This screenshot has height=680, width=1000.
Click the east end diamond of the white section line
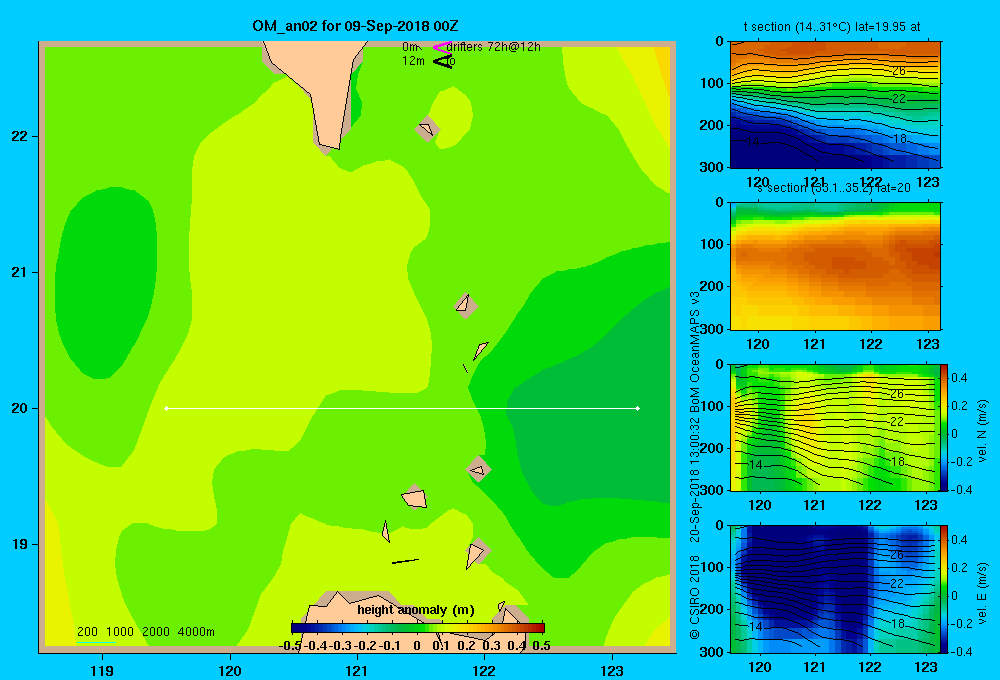[x=638, y=408]
